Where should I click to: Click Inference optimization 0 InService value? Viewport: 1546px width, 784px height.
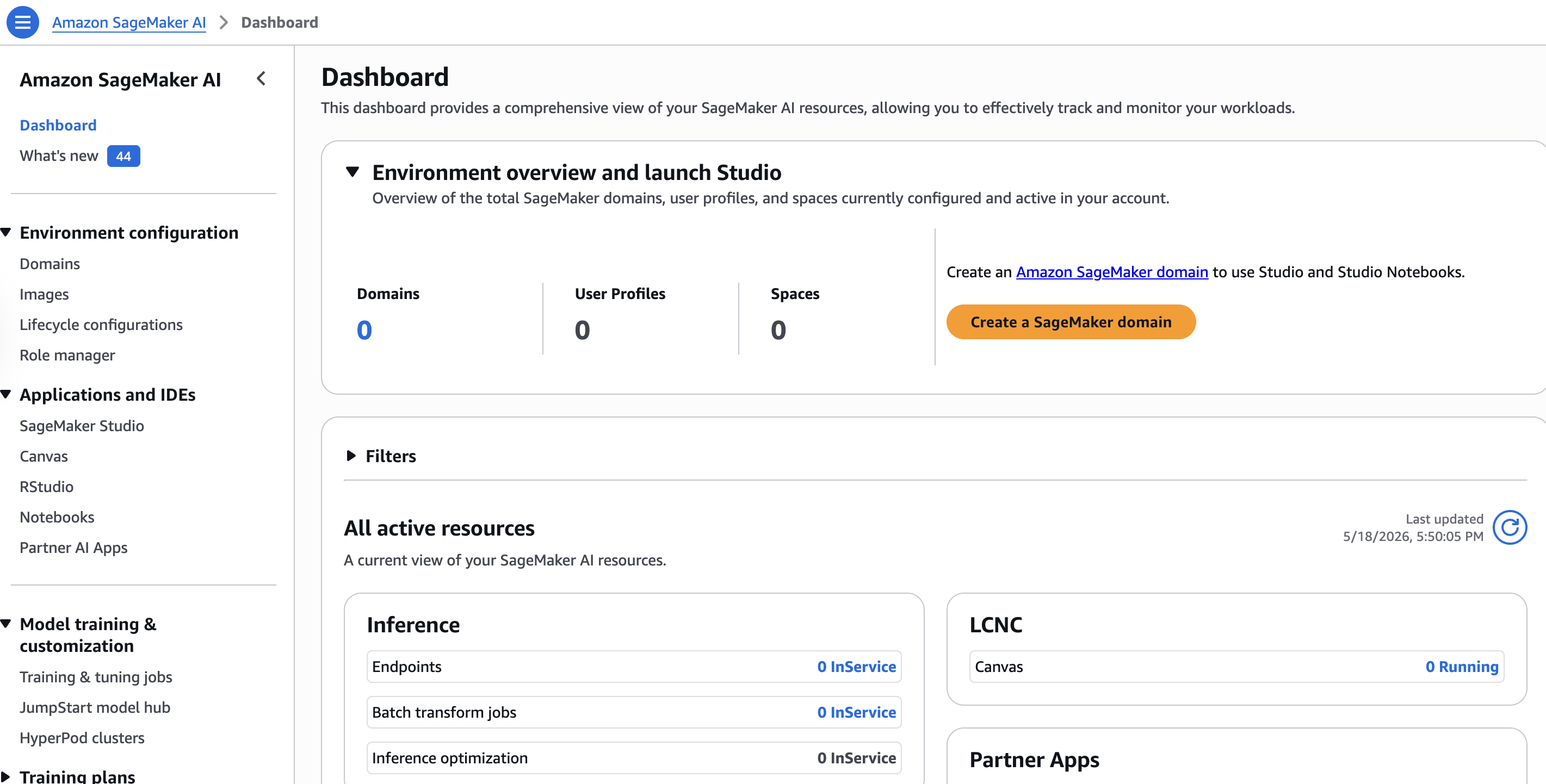pyautogui.click(x=856, y=757)
